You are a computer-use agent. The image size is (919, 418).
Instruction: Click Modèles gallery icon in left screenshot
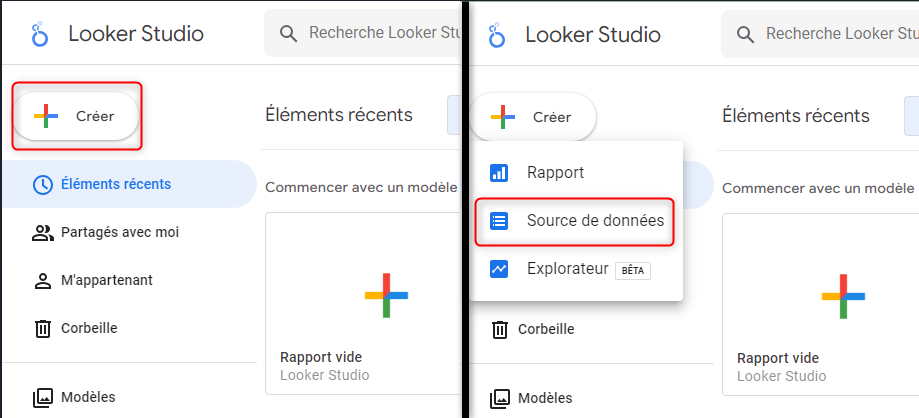(43, 397)
